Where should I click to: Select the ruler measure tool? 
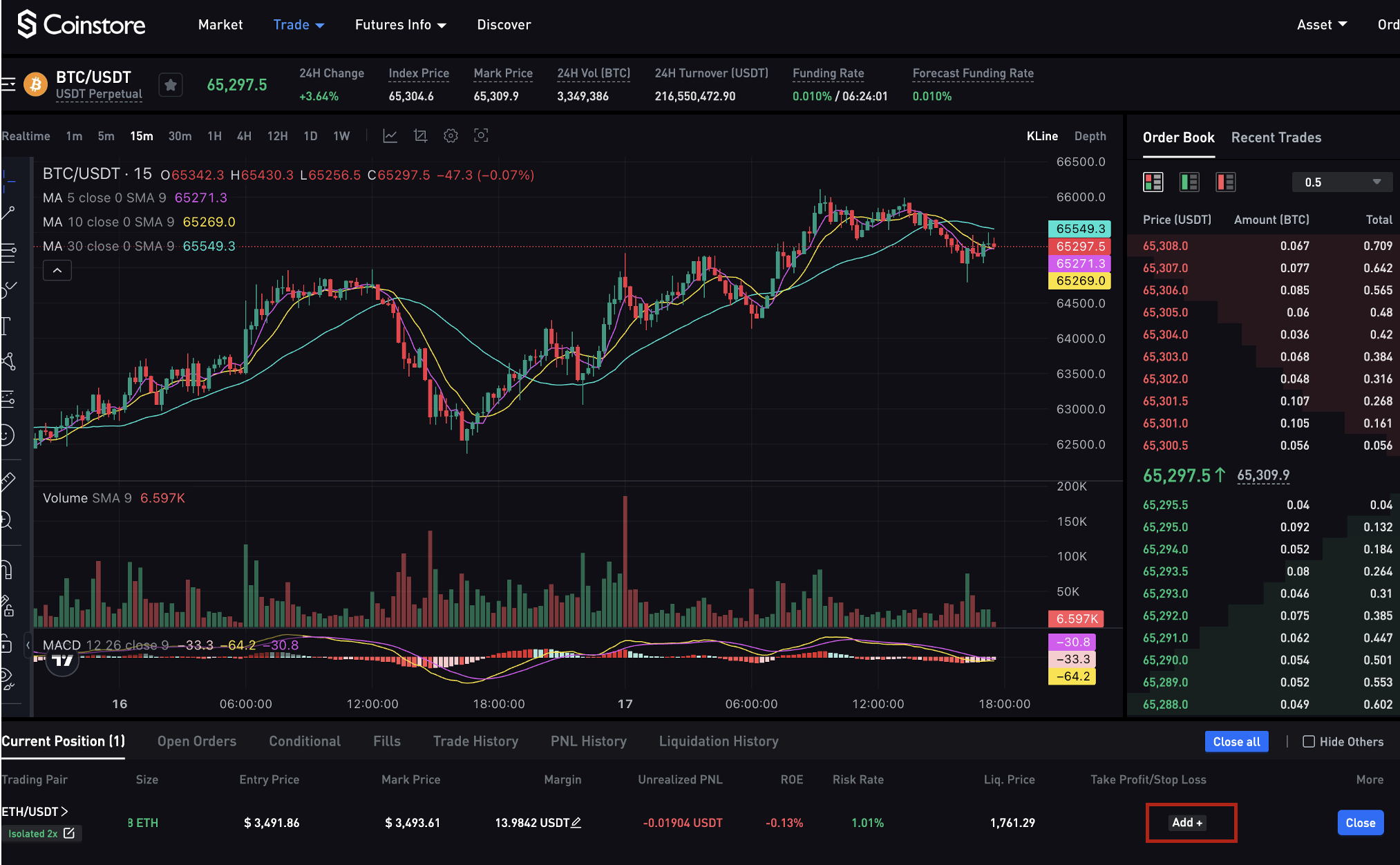(x=8, y=482)
